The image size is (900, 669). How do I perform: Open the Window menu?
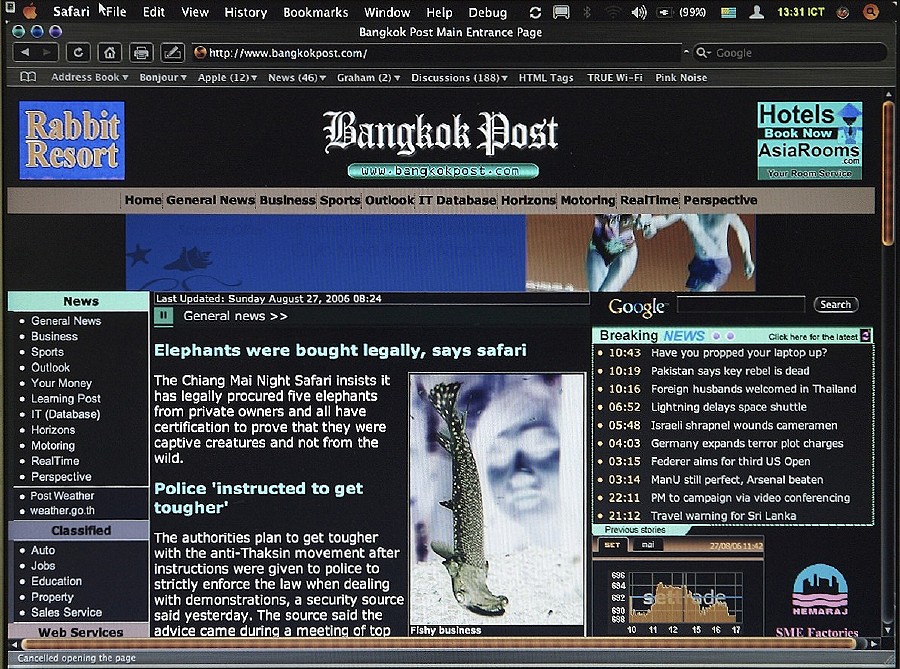(387, 12)
